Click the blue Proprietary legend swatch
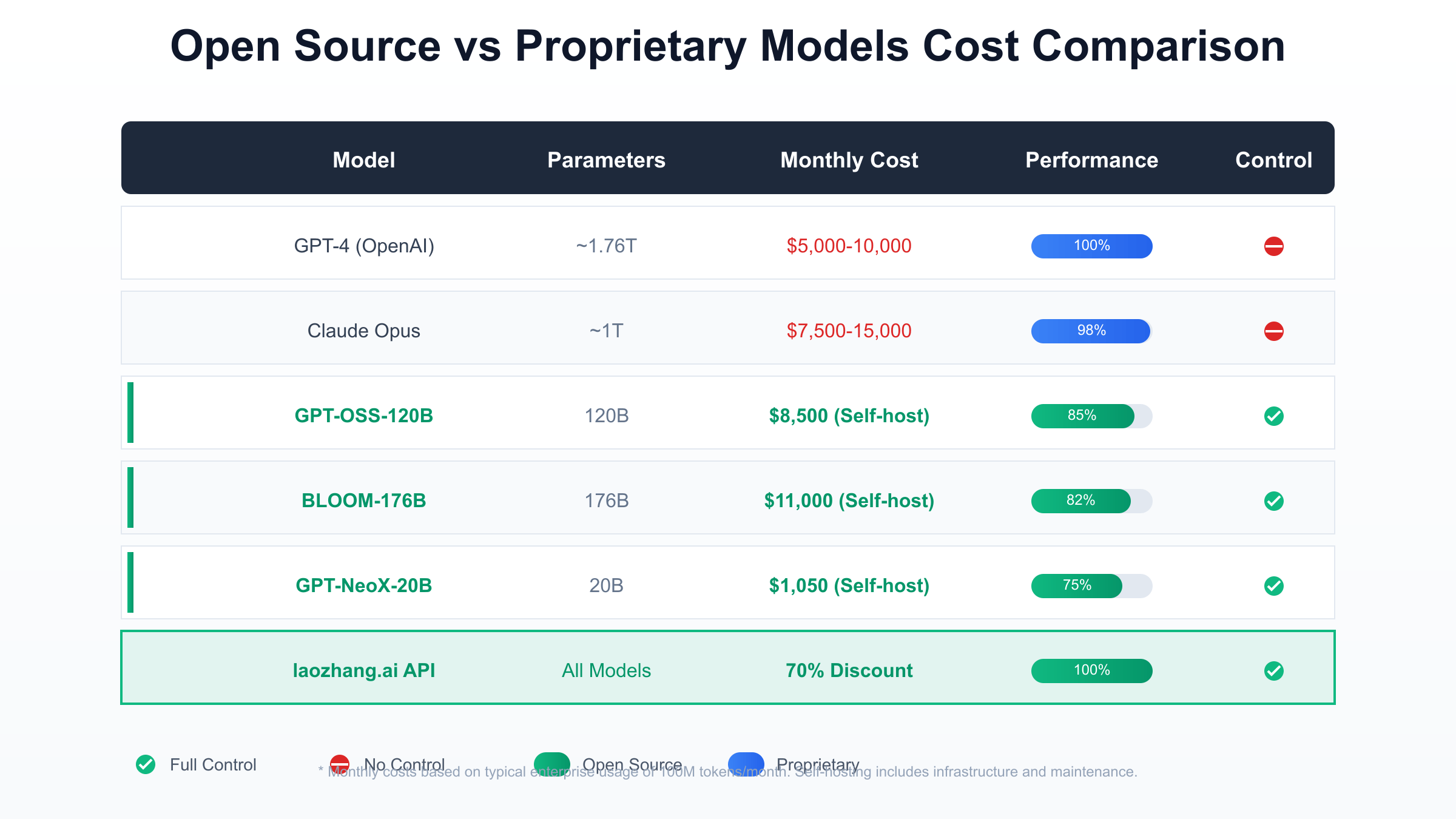Viewport: 1456px width, 819px height. (746, 764)
